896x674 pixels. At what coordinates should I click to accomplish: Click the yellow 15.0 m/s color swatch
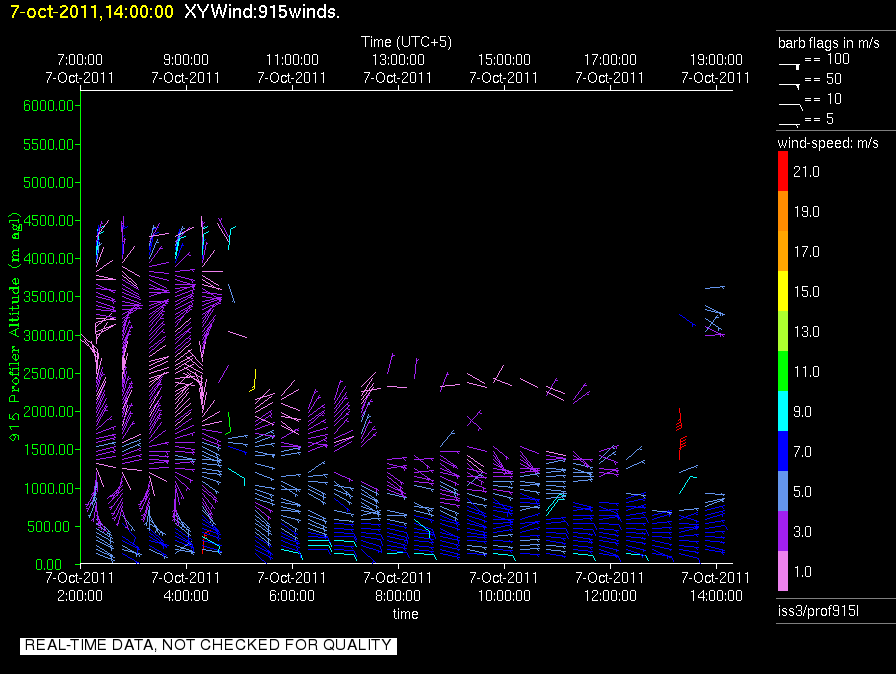tap(783, 291)
